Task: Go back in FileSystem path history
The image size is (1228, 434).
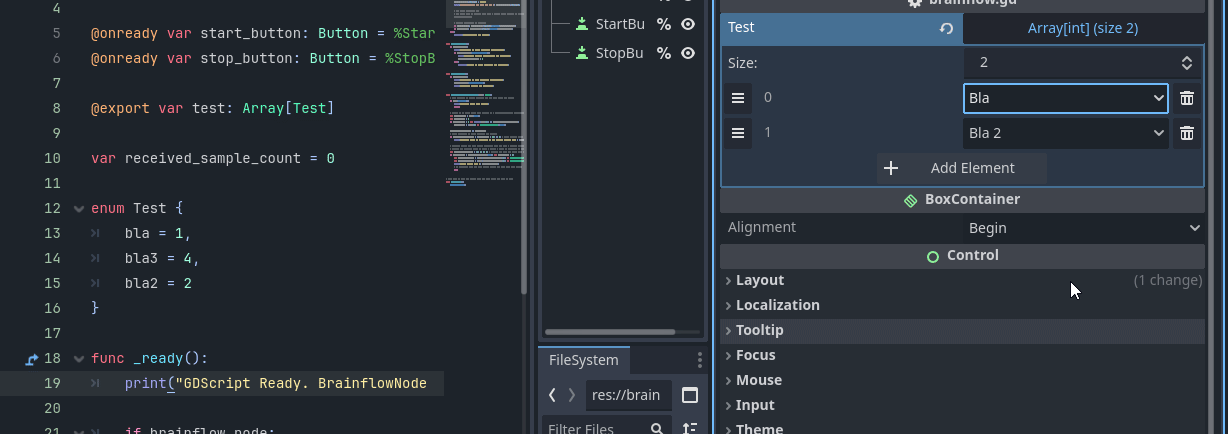Action: tap(552, 395)
